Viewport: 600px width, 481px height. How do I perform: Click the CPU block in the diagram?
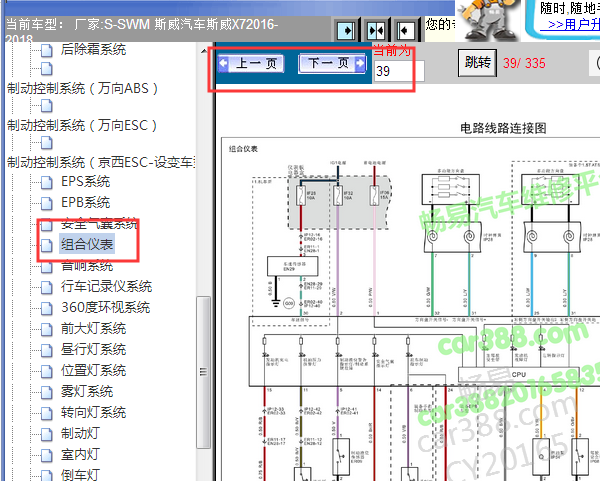coord(518,375)
